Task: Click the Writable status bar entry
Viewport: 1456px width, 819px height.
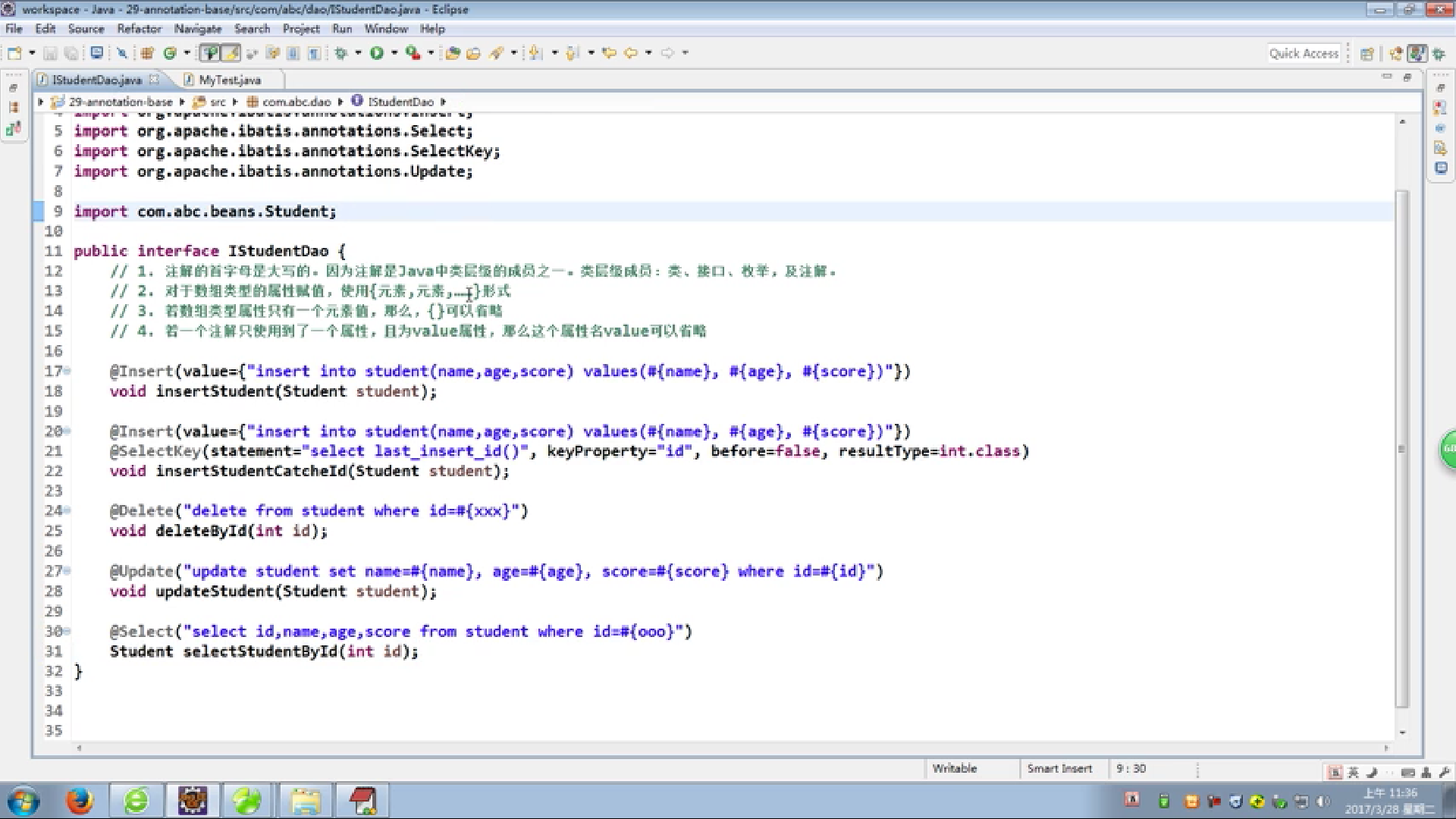Action: pyautogui.click(x=955, y=768)
